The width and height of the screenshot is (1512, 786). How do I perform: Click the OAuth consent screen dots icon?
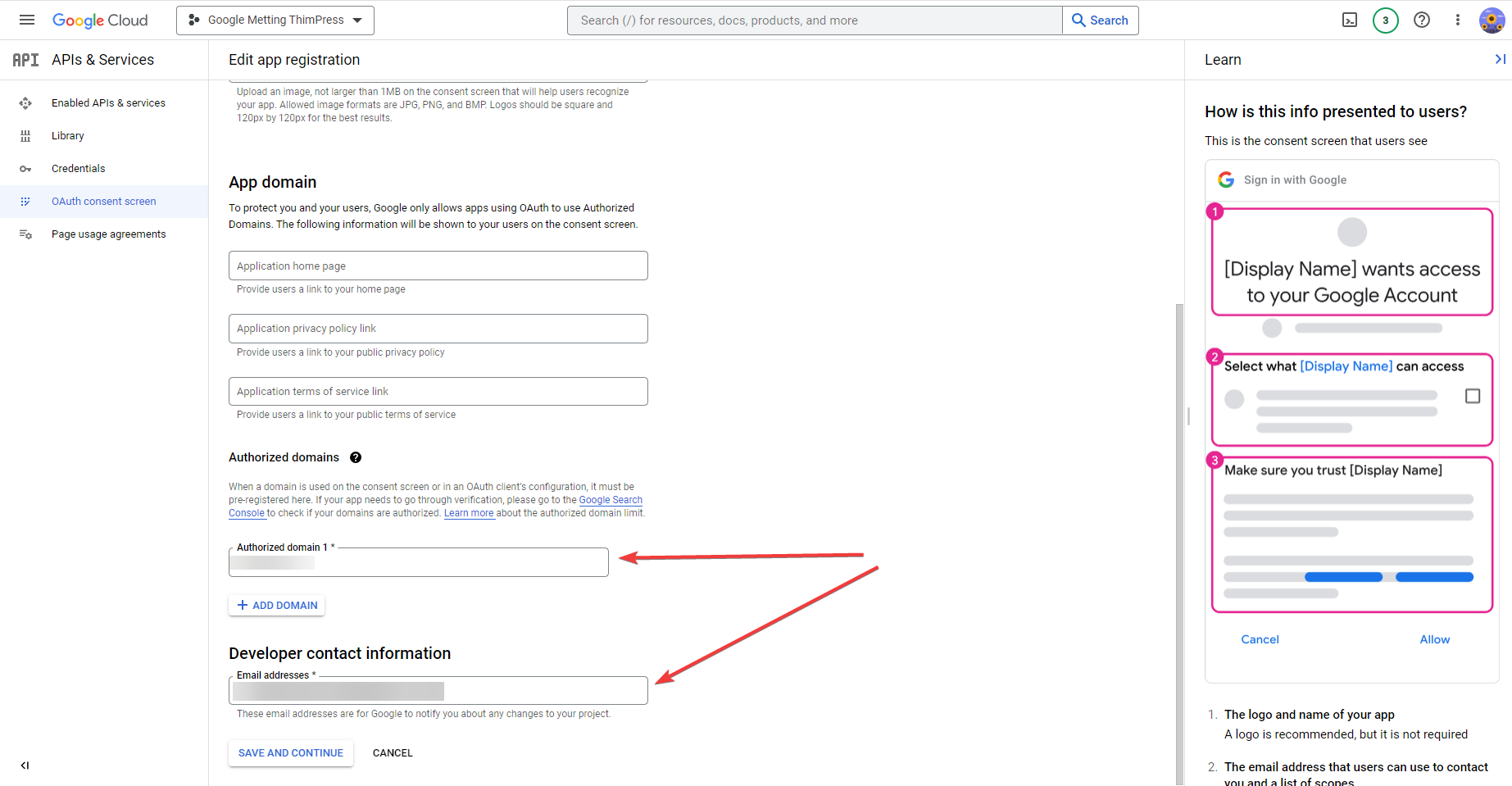tap(25, 202)
